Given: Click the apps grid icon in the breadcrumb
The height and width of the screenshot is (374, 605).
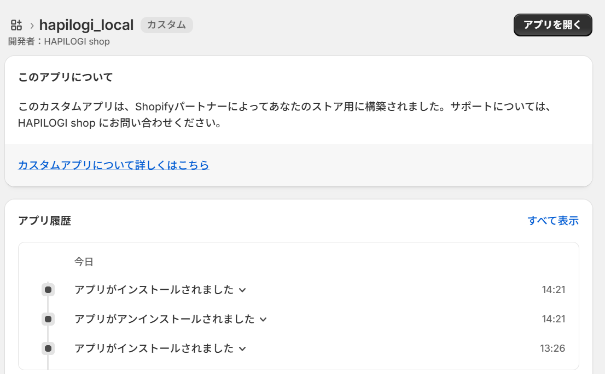Looking at the screenshot, I should (16, 25).
